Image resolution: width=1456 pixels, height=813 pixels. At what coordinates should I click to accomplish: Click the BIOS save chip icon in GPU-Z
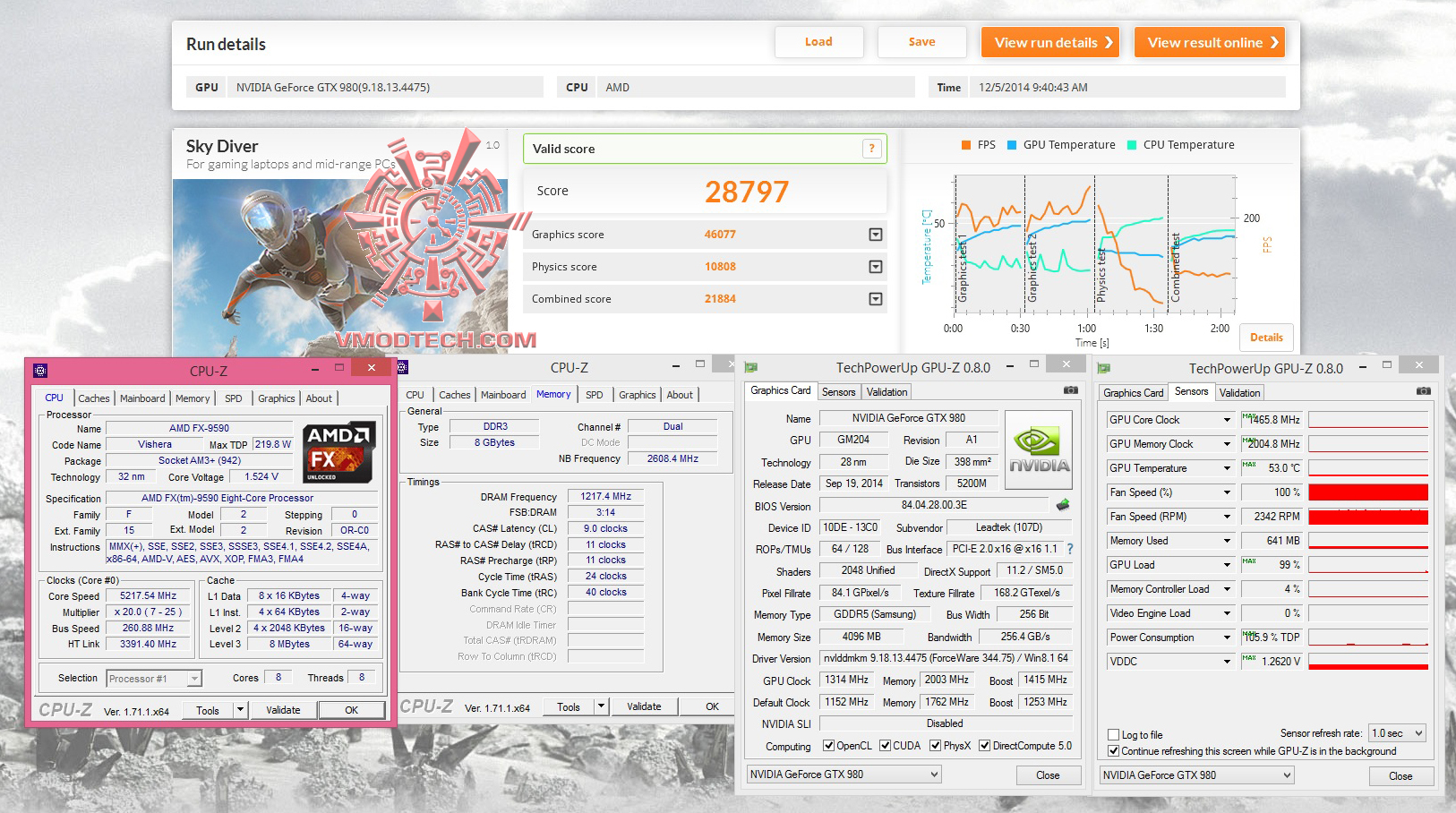click(1063, 505)
